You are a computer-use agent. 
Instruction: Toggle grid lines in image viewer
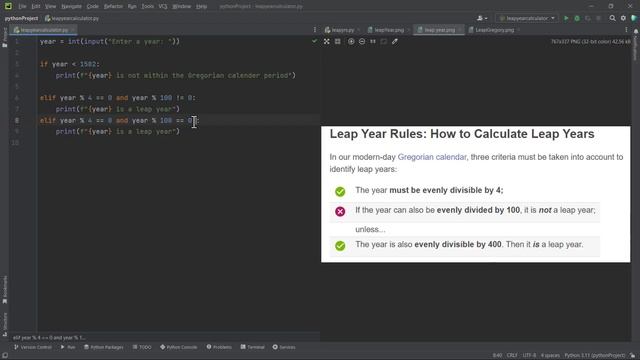[x=338, y=41]
